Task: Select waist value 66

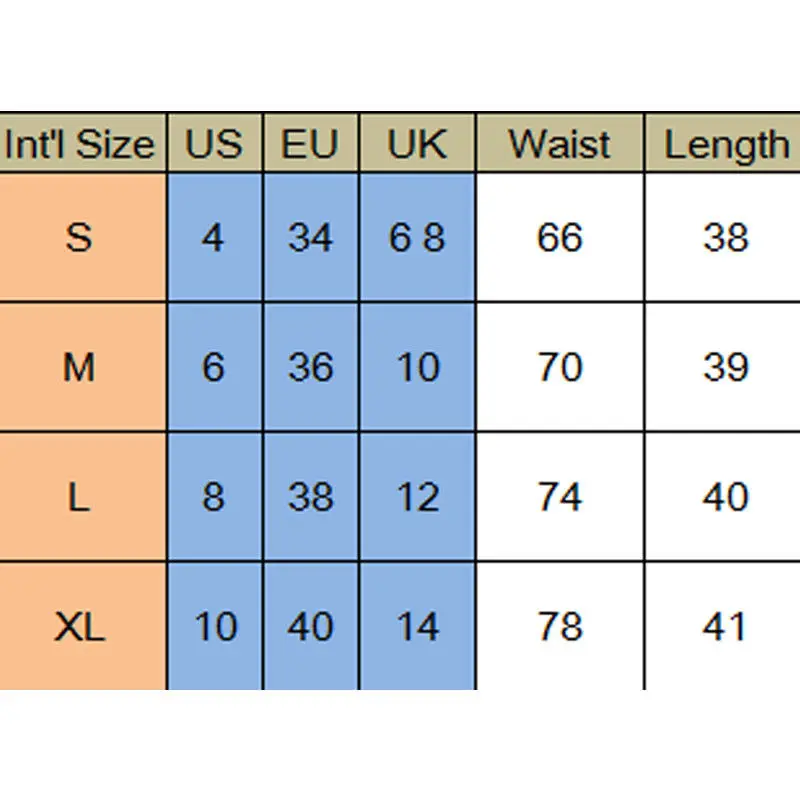Action: pos(560,237)
